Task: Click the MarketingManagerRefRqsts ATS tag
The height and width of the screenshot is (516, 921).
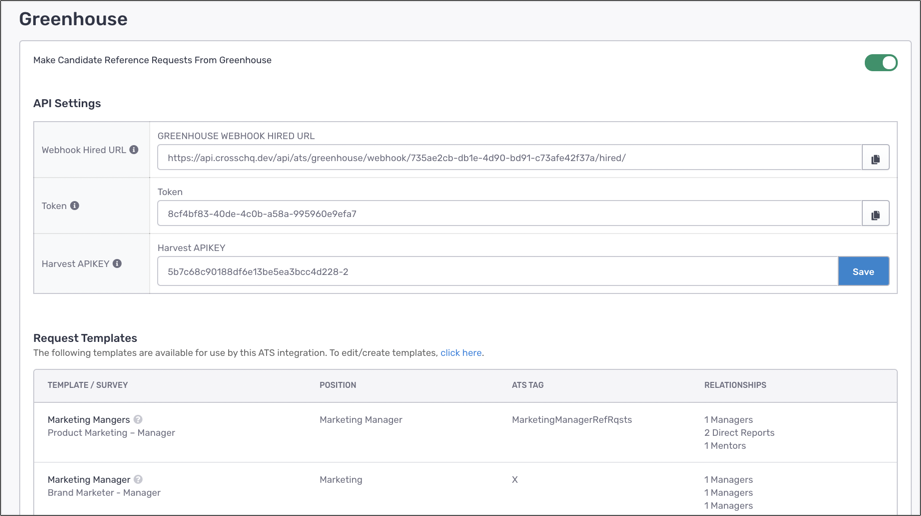Action: pyautogui.click(x=572, y=420)
